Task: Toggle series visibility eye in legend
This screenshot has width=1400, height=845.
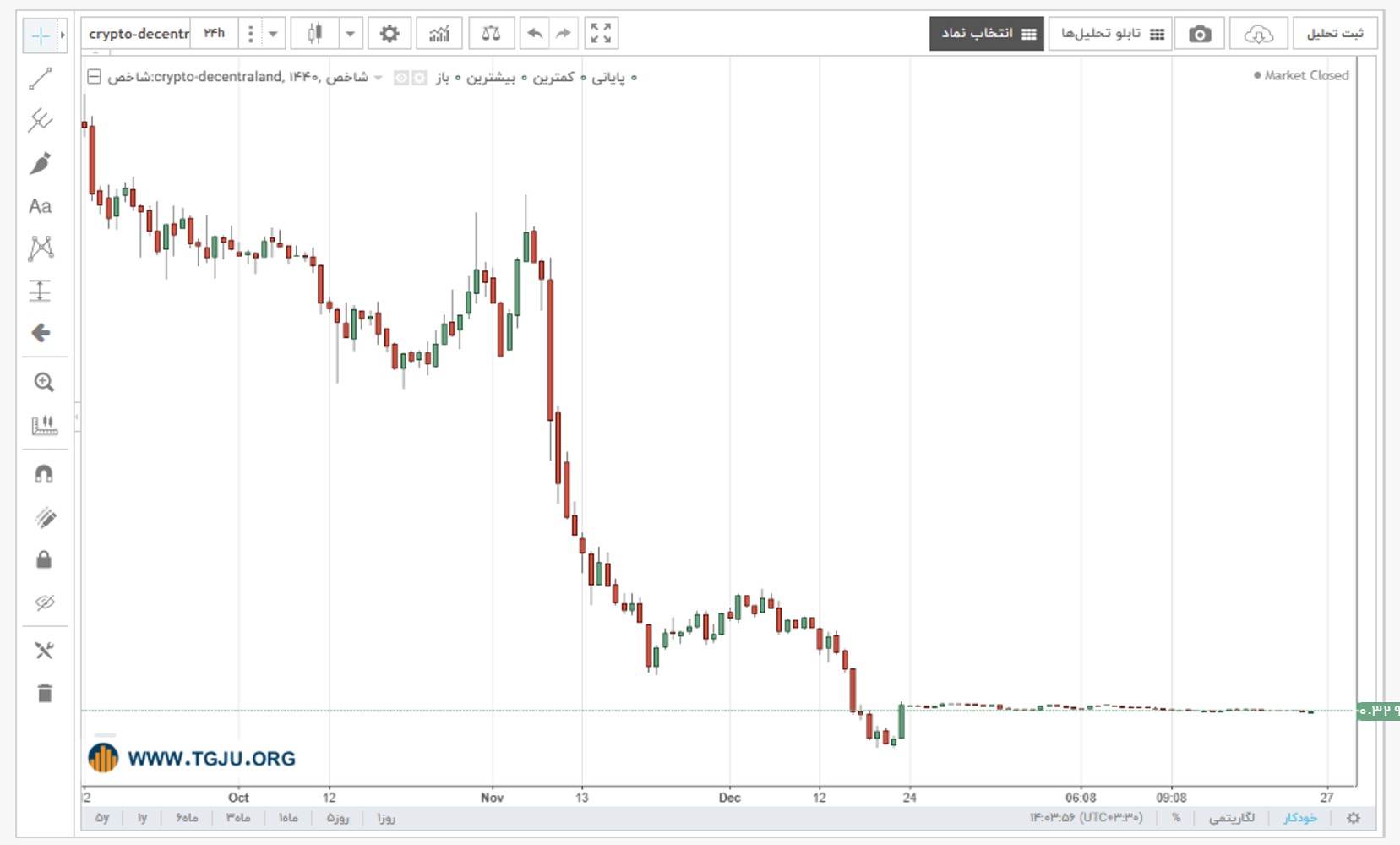Action: pyautogui.click(x=401, y=78)
